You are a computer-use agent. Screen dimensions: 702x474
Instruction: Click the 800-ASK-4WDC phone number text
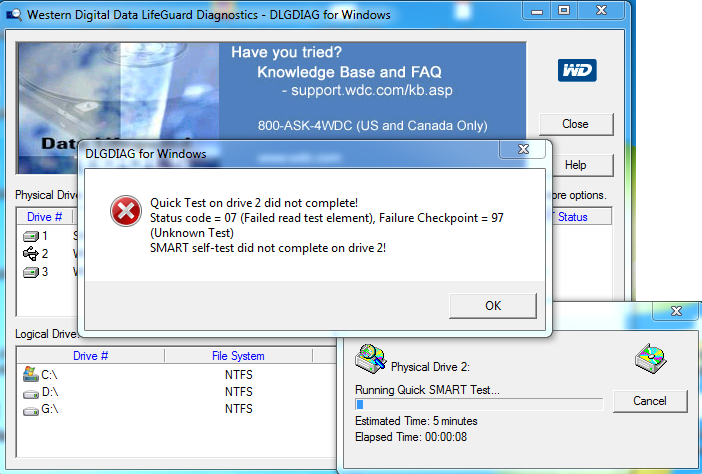coord(372,126)
